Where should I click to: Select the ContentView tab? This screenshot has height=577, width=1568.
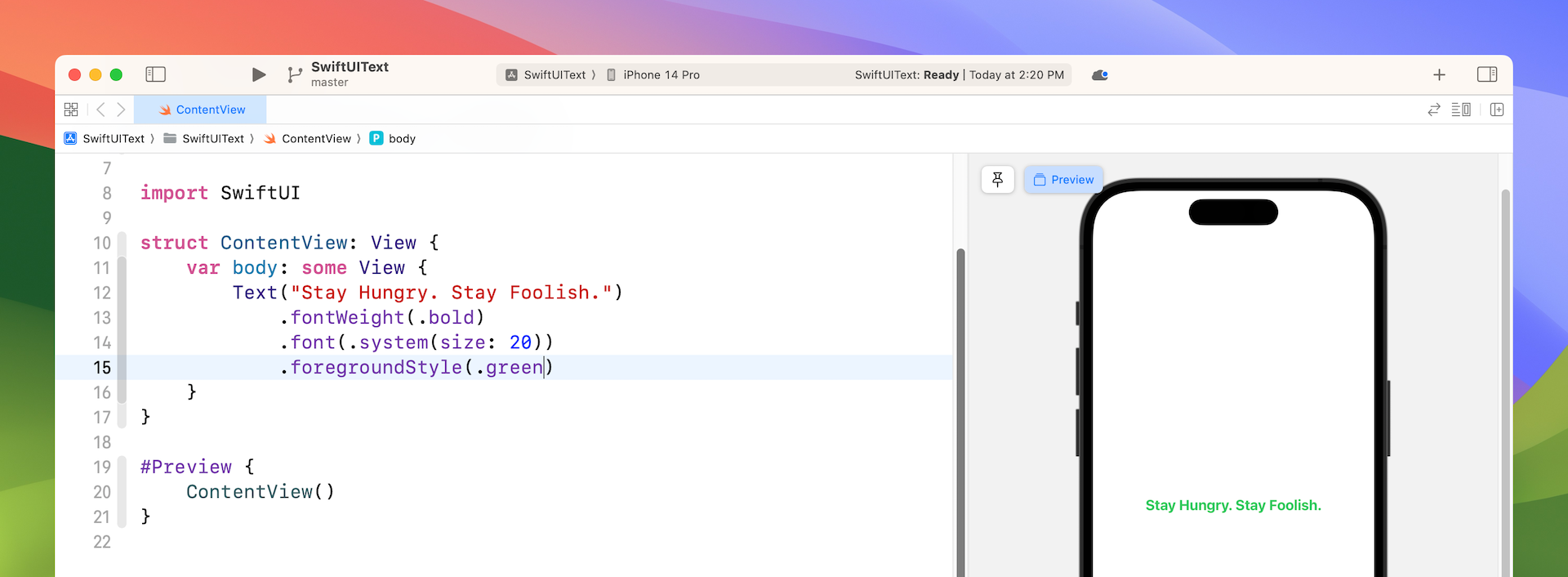click(201, 110)
